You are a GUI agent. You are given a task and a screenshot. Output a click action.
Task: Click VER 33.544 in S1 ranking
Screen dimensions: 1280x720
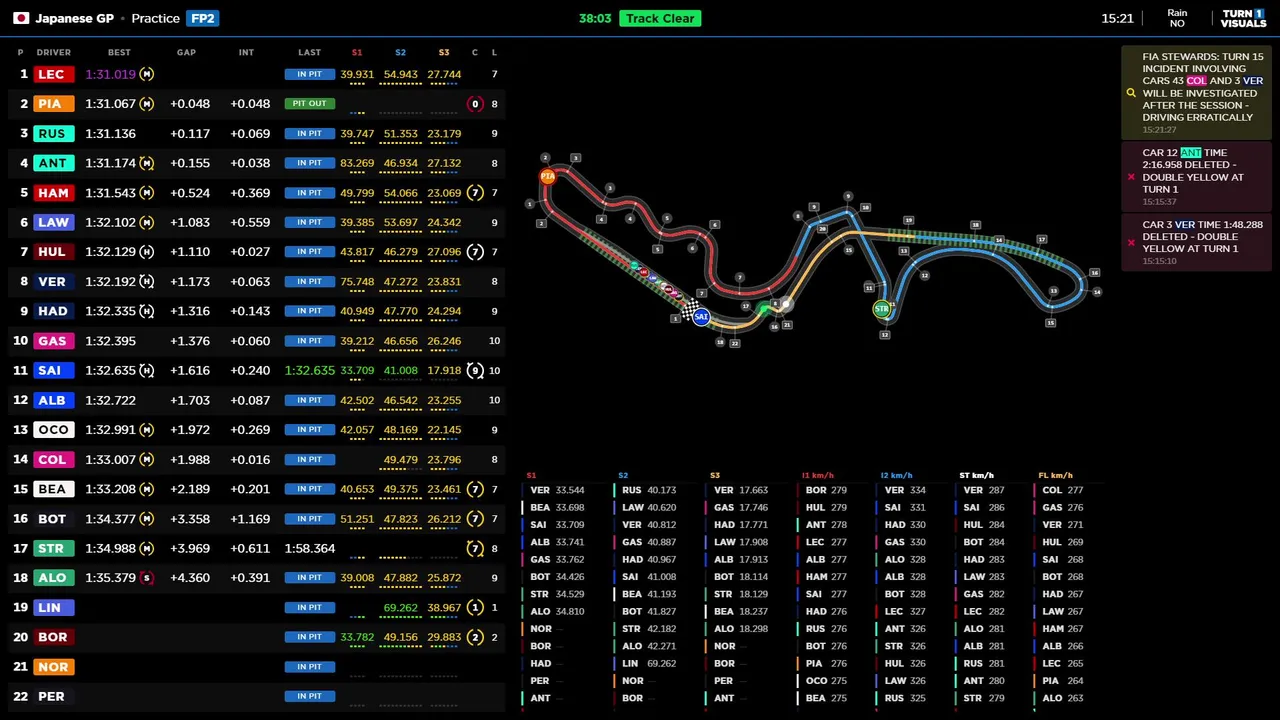[556, 490]
